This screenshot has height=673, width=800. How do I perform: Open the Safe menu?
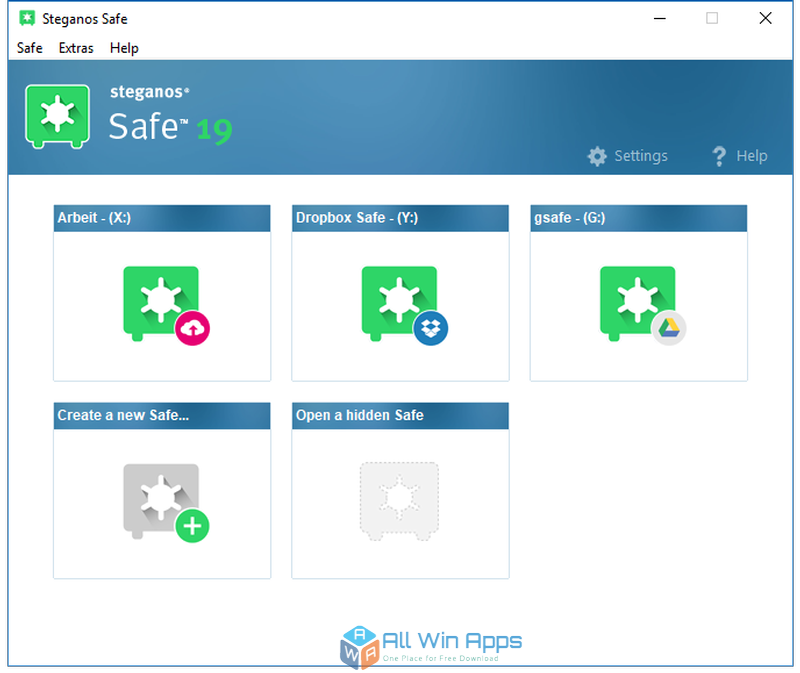(x=30, y=48)
